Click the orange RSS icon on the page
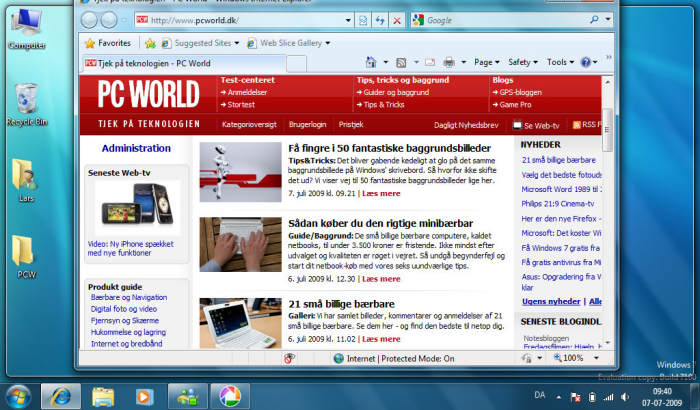Viewport: 700px width, 410px height. click(x=577, y=125)
